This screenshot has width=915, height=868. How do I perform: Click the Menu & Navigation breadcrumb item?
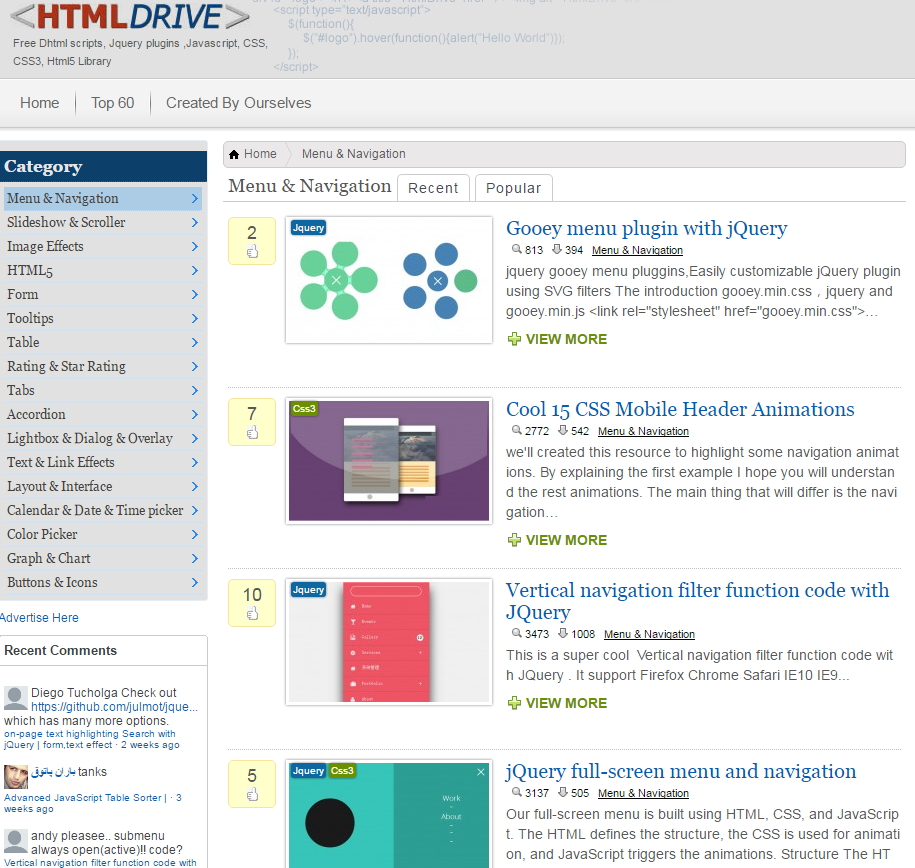(x=354, y=154)
